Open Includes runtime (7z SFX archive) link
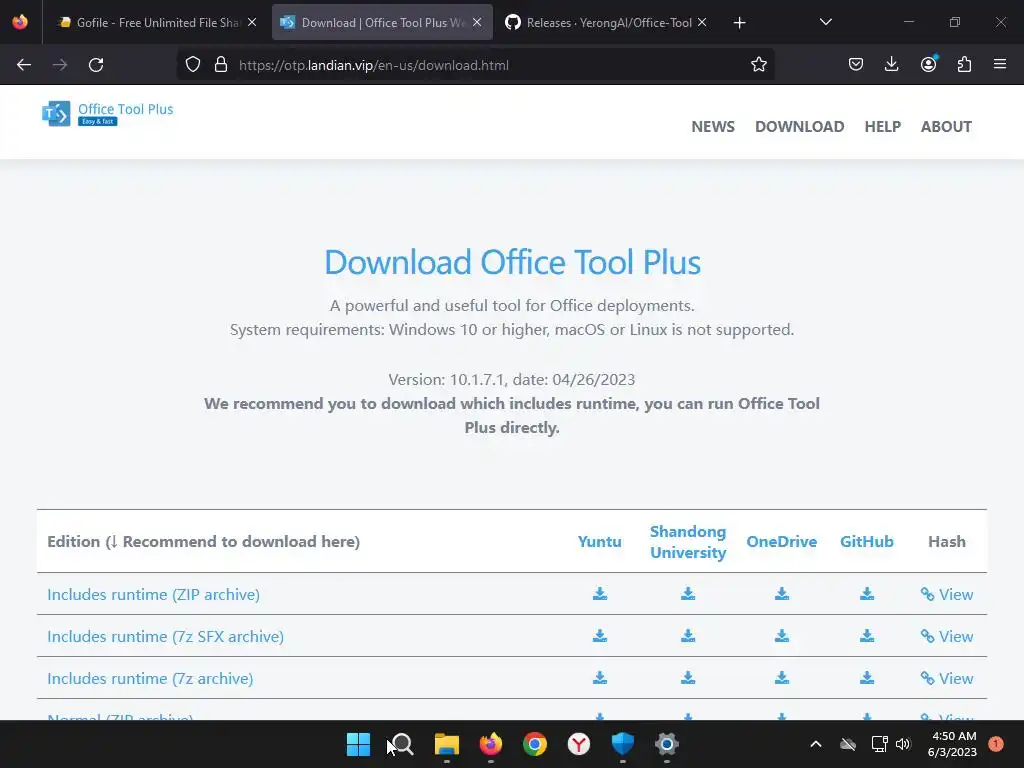1024x768 pixels. pyautogui.click(x=165, y=636)
